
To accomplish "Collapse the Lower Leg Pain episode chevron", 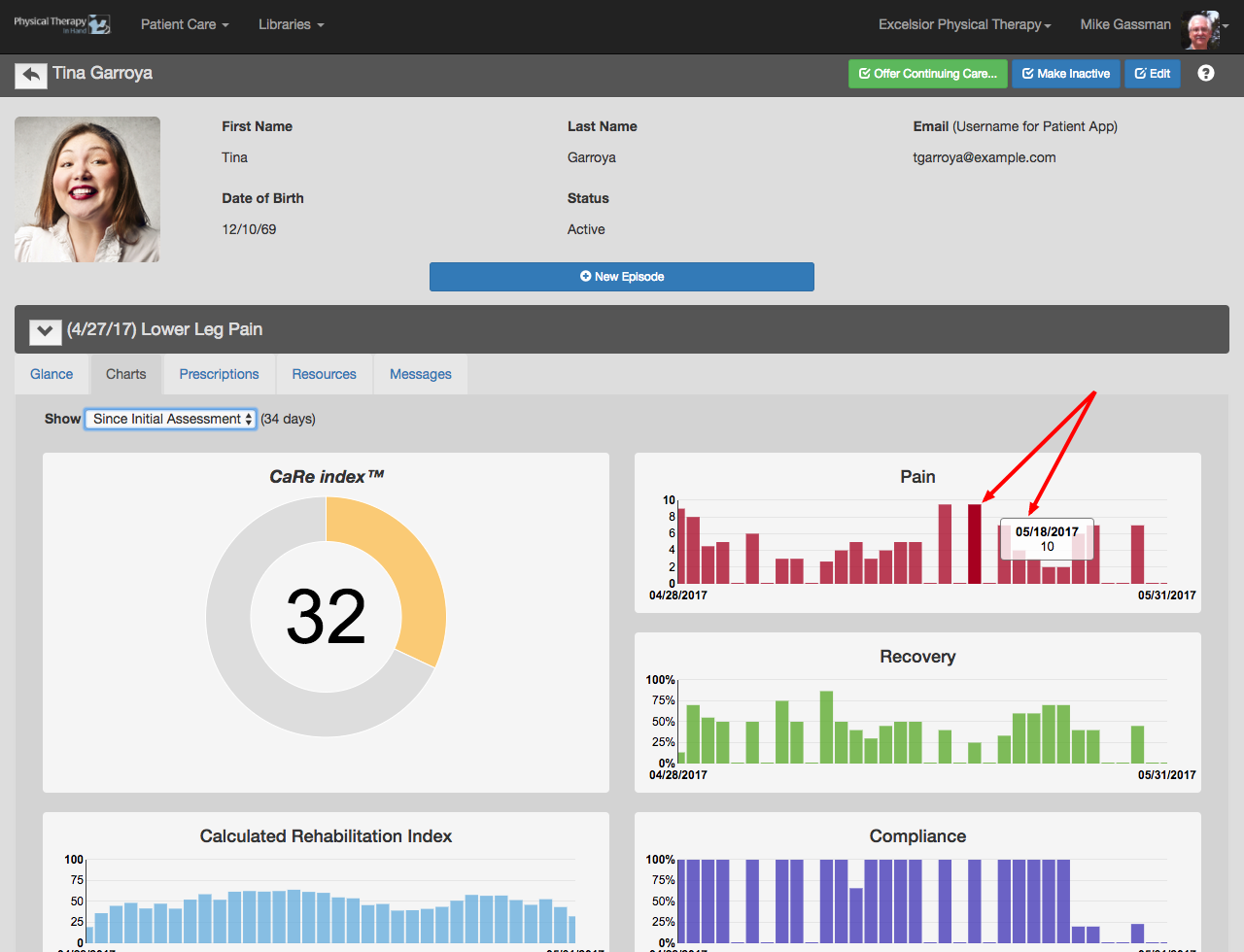I will click(x=46, y=331).
